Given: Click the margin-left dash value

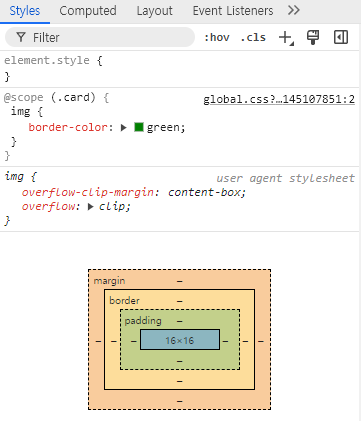Looking at the screenshot, I should click(x=98, y=341).
